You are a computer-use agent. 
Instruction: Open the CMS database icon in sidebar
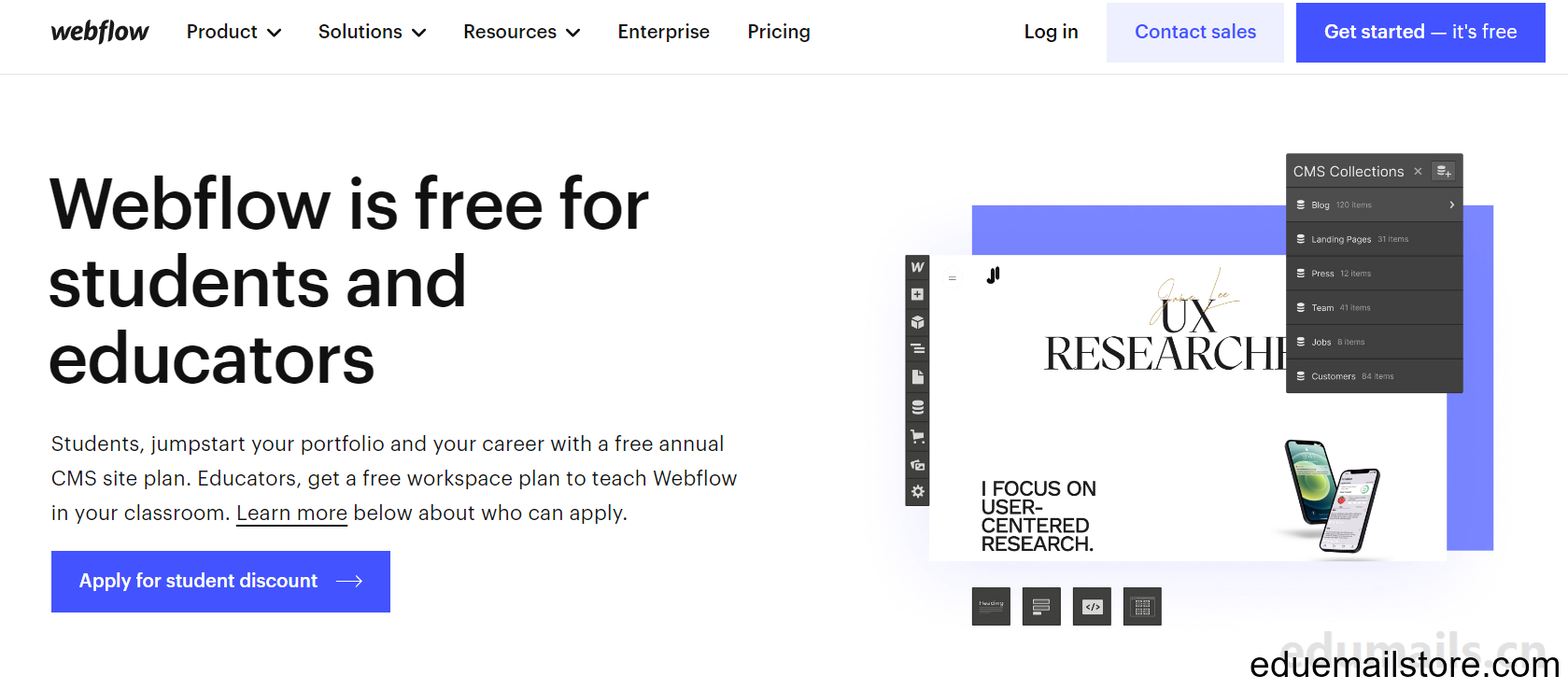pyautogui.click(x=917, y=407)
